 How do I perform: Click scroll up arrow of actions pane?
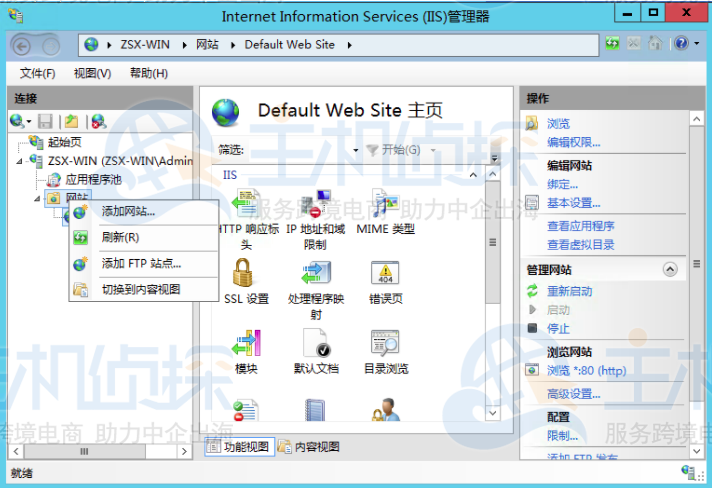coord(696,119)
